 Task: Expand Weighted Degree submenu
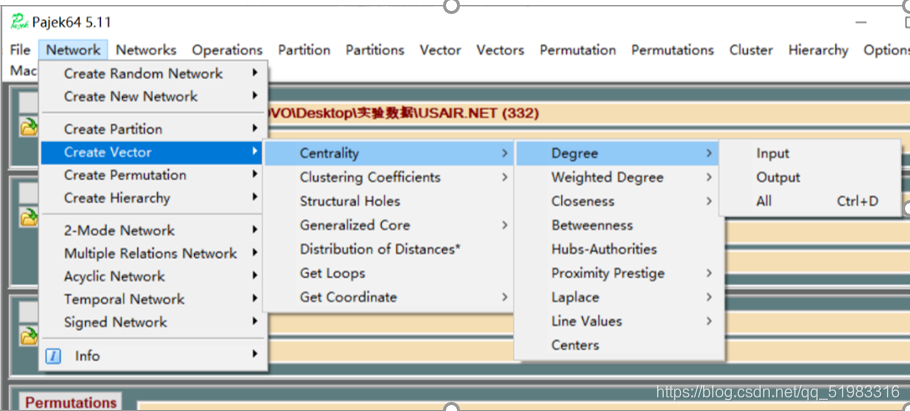(x=618, y=177)
